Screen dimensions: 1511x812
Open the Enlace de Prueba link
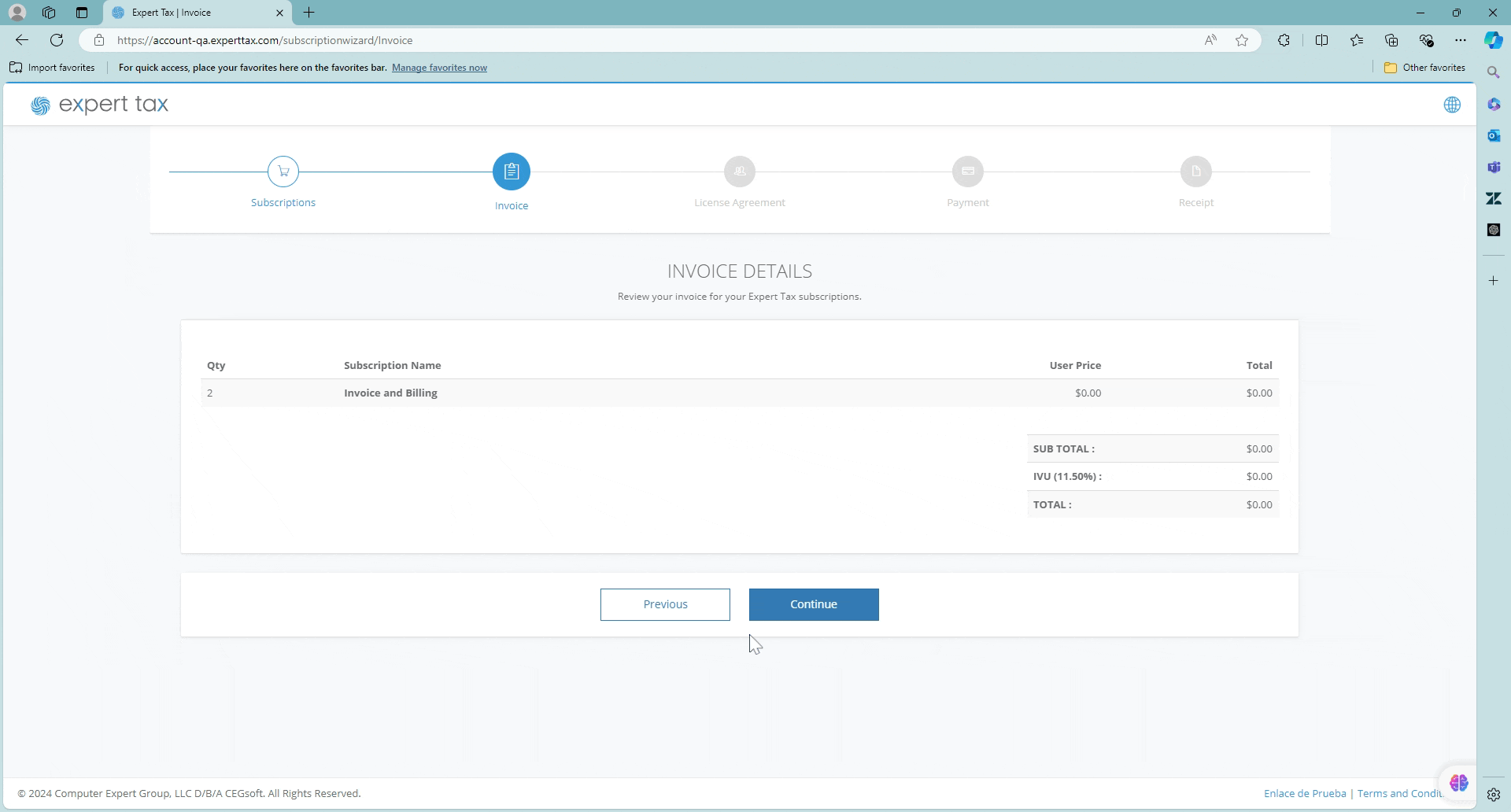click(1305, 793)
